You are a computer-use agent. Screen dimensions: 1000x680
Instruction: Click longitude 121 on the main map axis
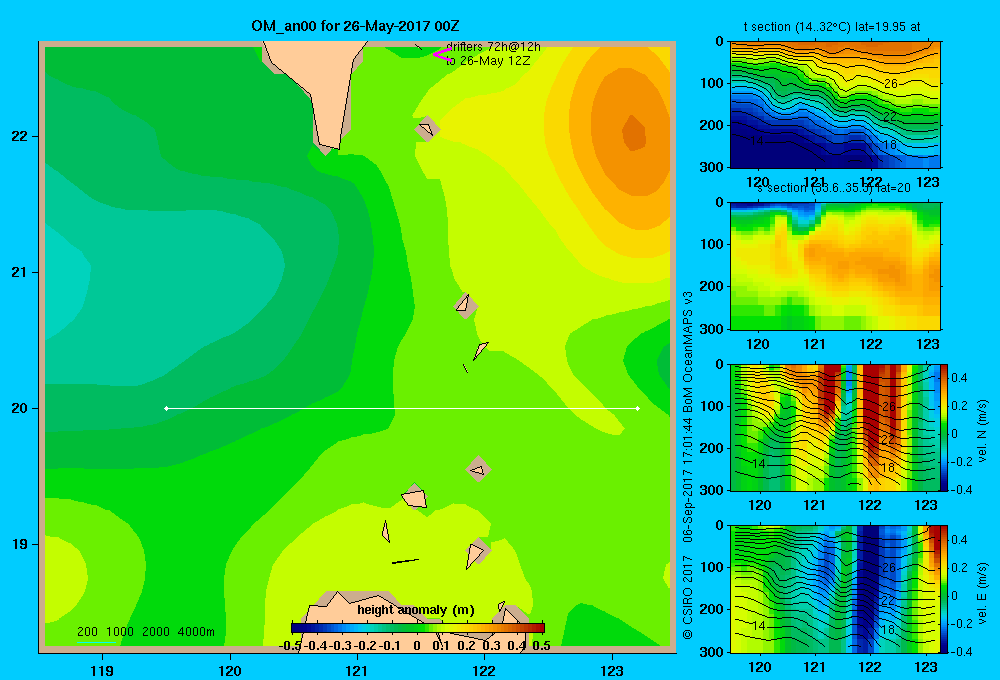coord(357,670)
